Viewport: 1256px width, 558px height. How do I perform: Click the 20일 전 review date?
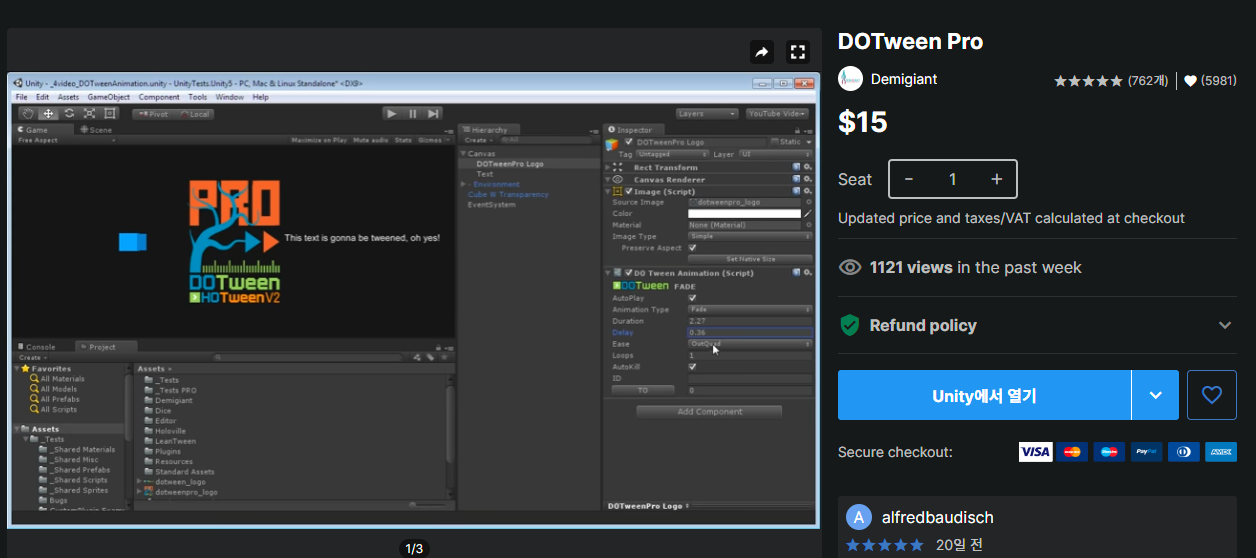(x=959, y=545)
